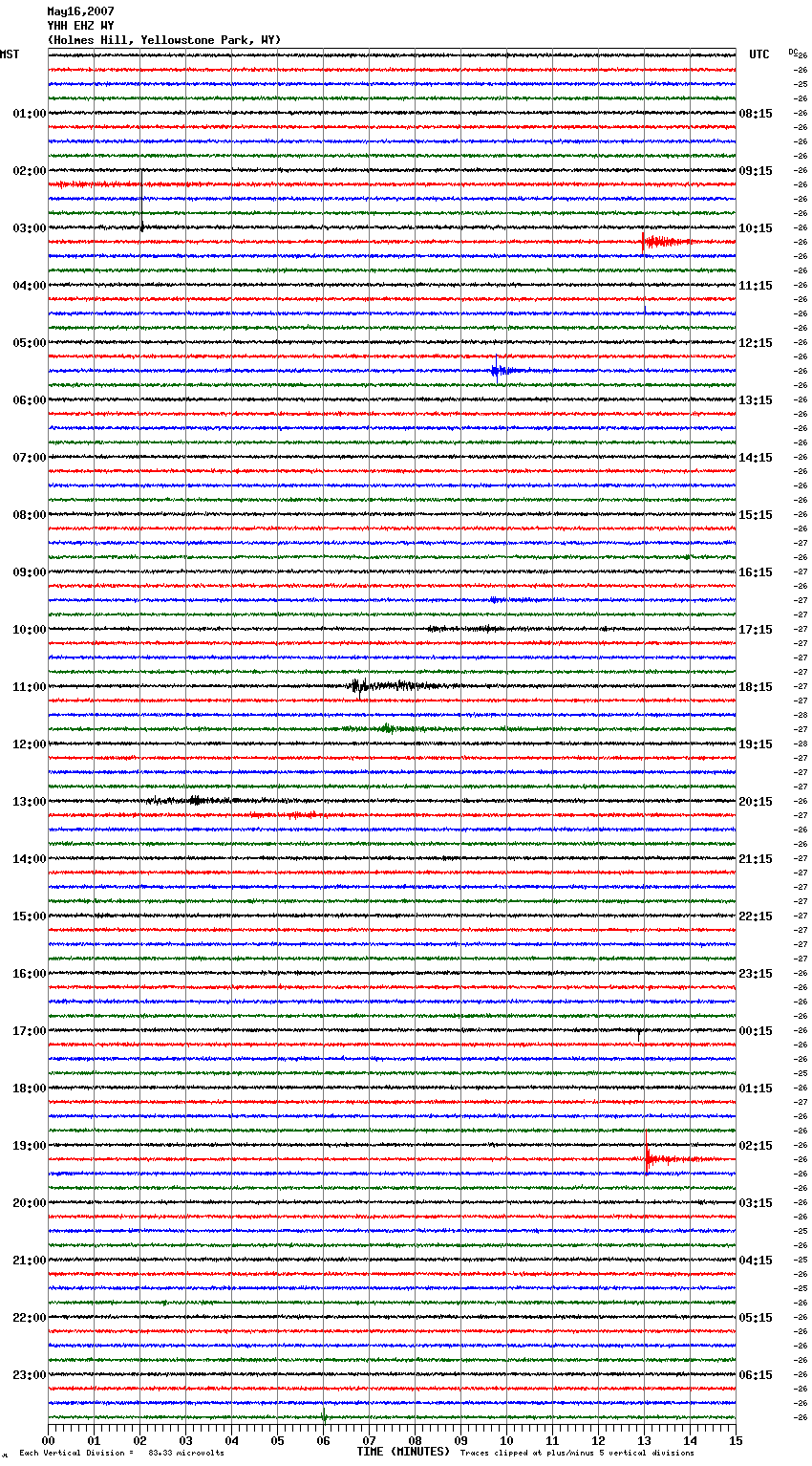
Task: Click the large red spike below 19:00 MST
Action: coord(648,1153)
